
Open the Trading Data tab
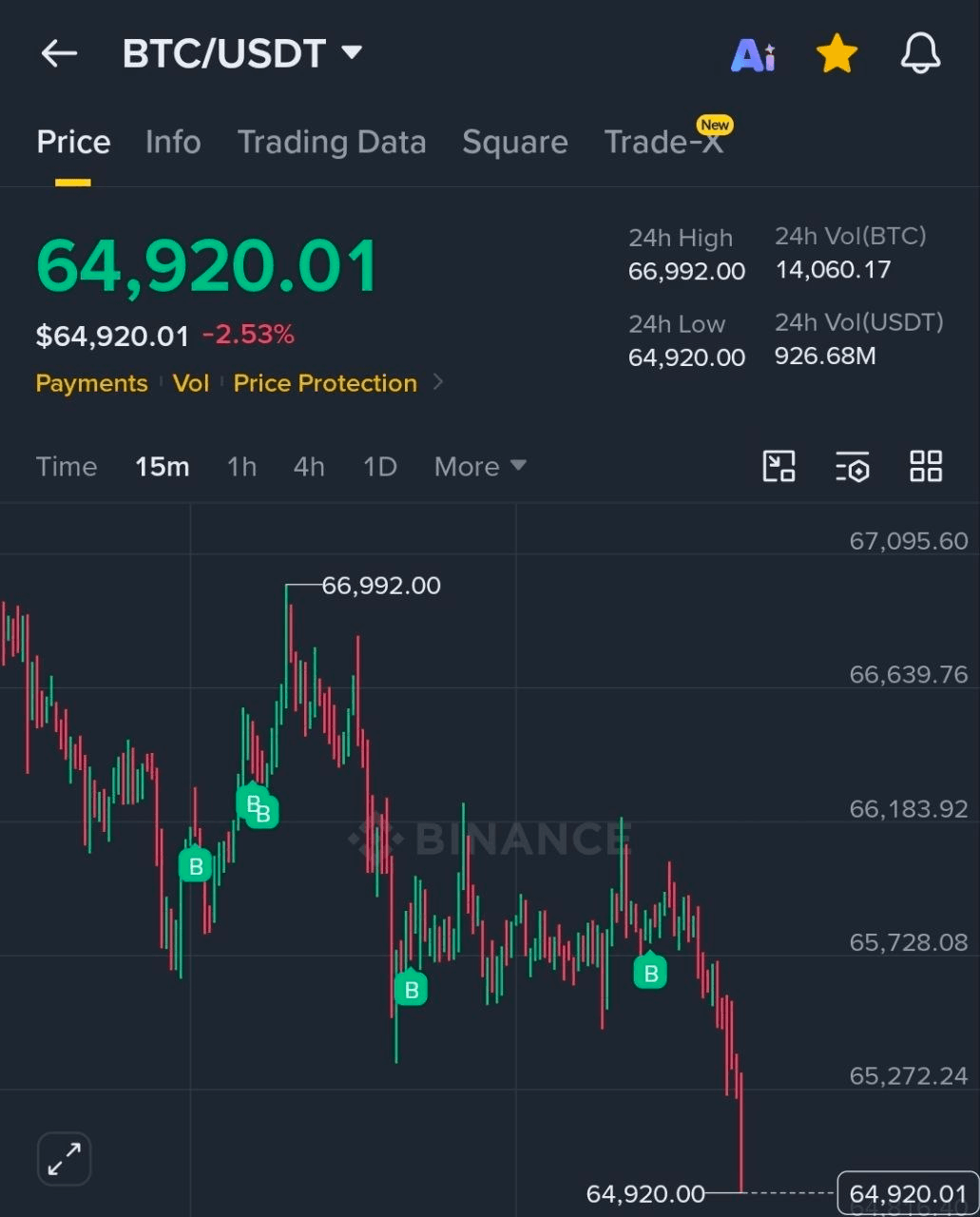point(332,142)
